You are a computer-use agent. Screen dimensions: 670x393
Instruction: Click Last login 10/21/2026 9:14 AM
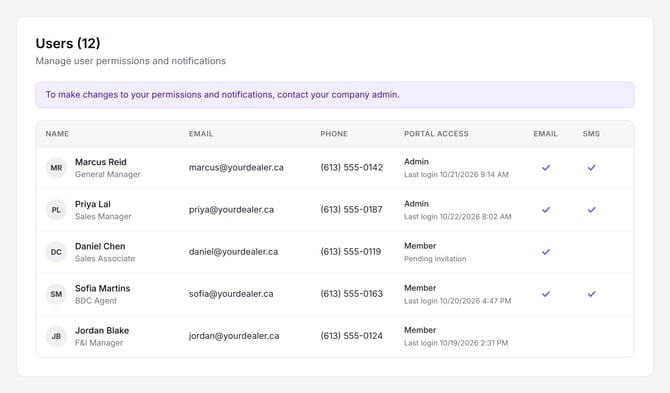(x=456, y=174)
